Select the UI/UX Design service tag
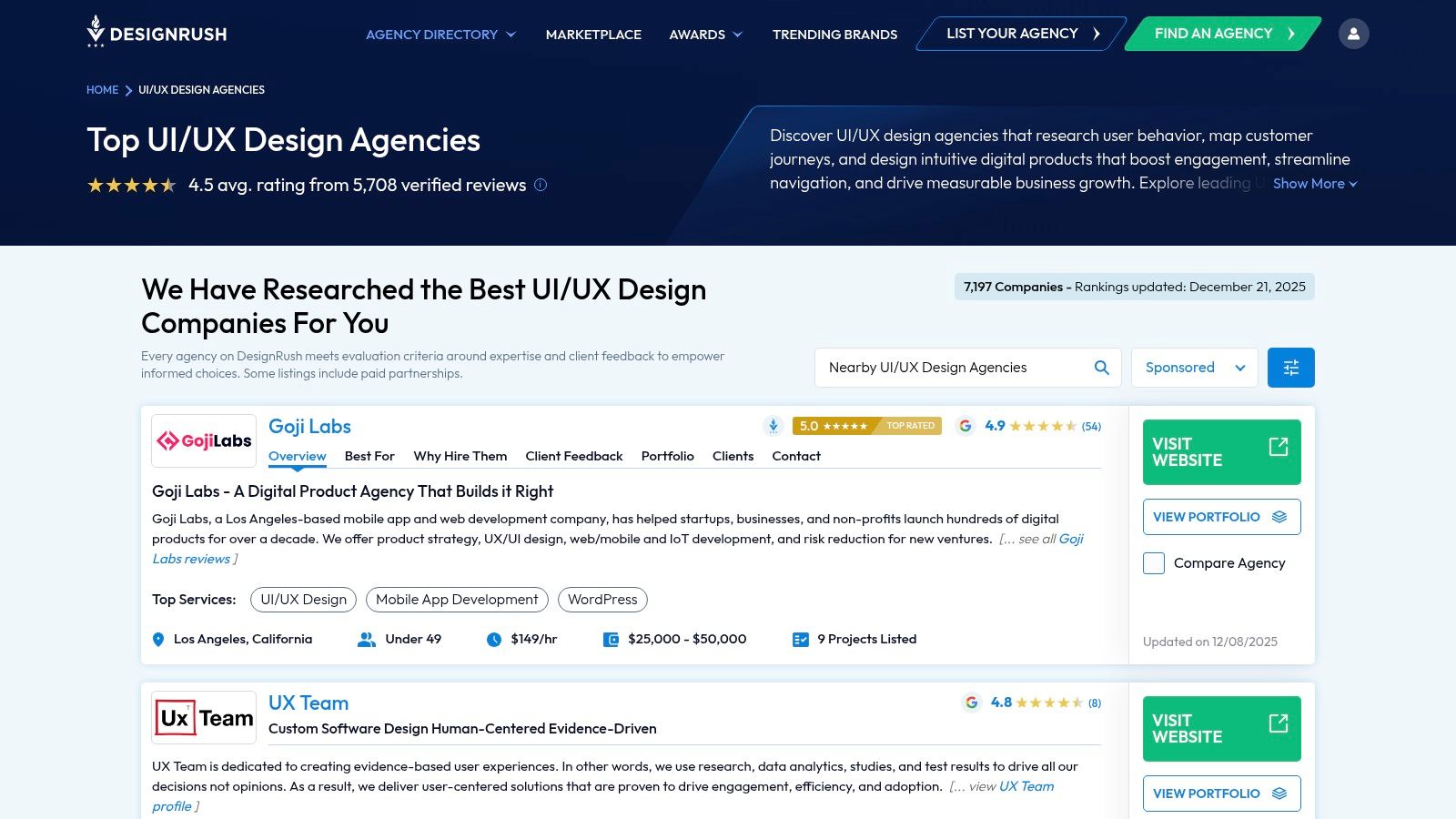1456x819 pixels. 303,600
